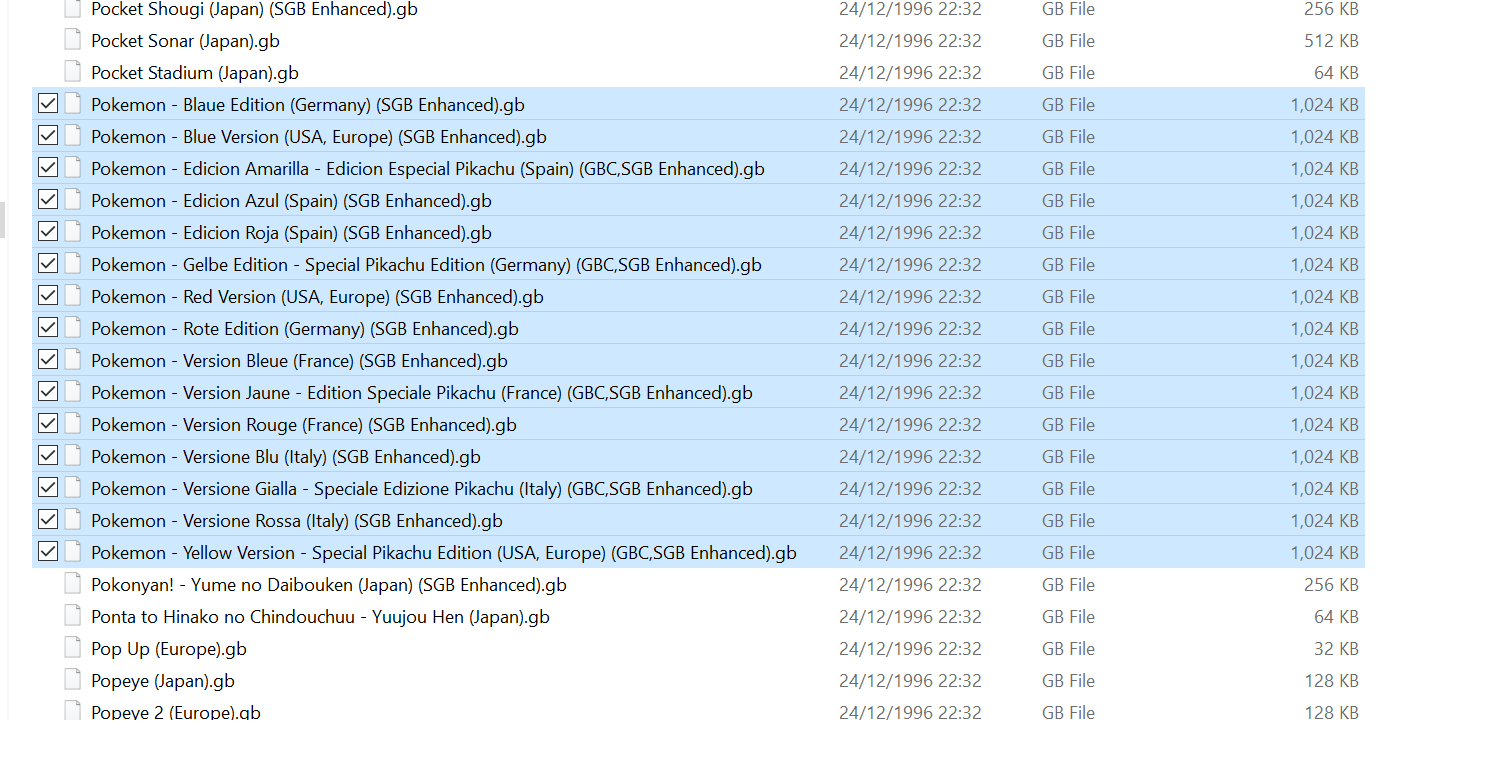Click file icon of Pokemon - Versione Gialla

pyautogui.click(x=72, y=488)
